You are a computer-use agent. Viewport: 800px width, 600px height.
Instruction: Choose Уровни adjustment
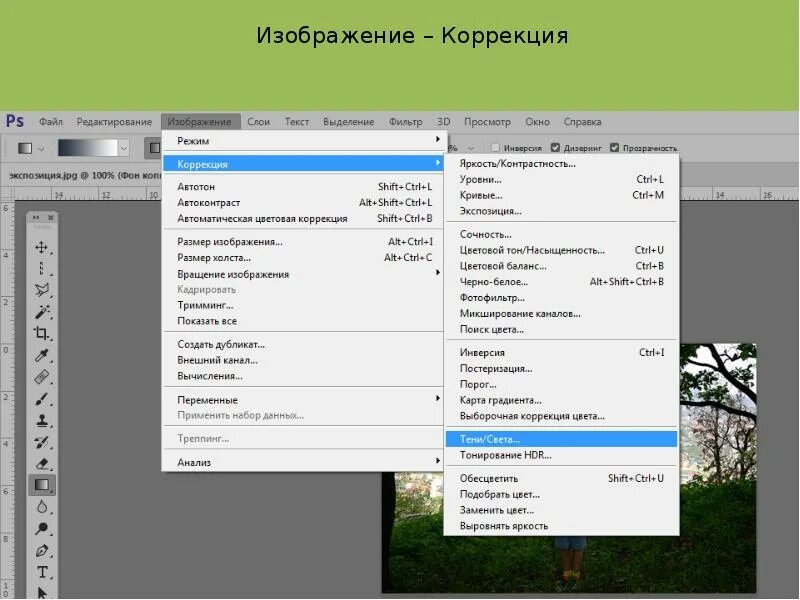pos(561,180)
